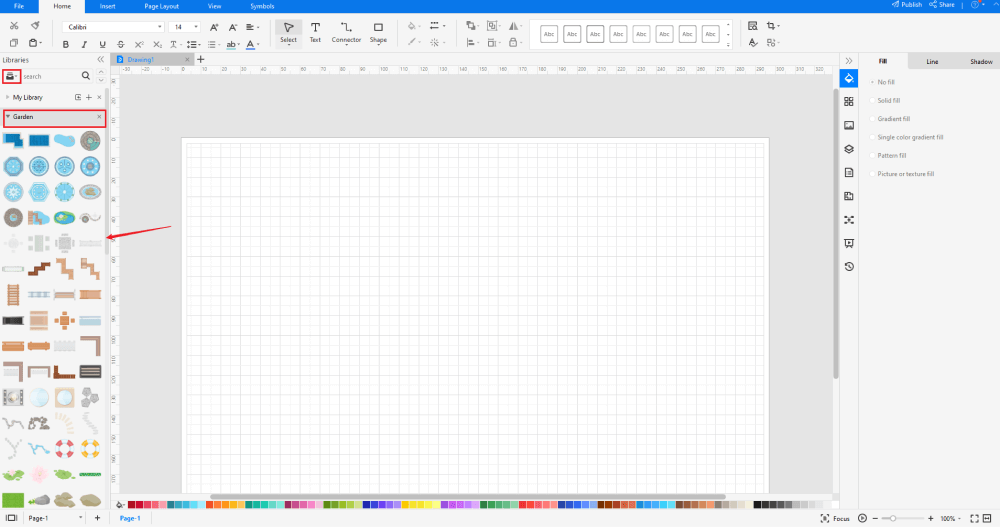1000x527 pixels.
Task: Select Picture or texture fill option
Action: pos(902,174)
